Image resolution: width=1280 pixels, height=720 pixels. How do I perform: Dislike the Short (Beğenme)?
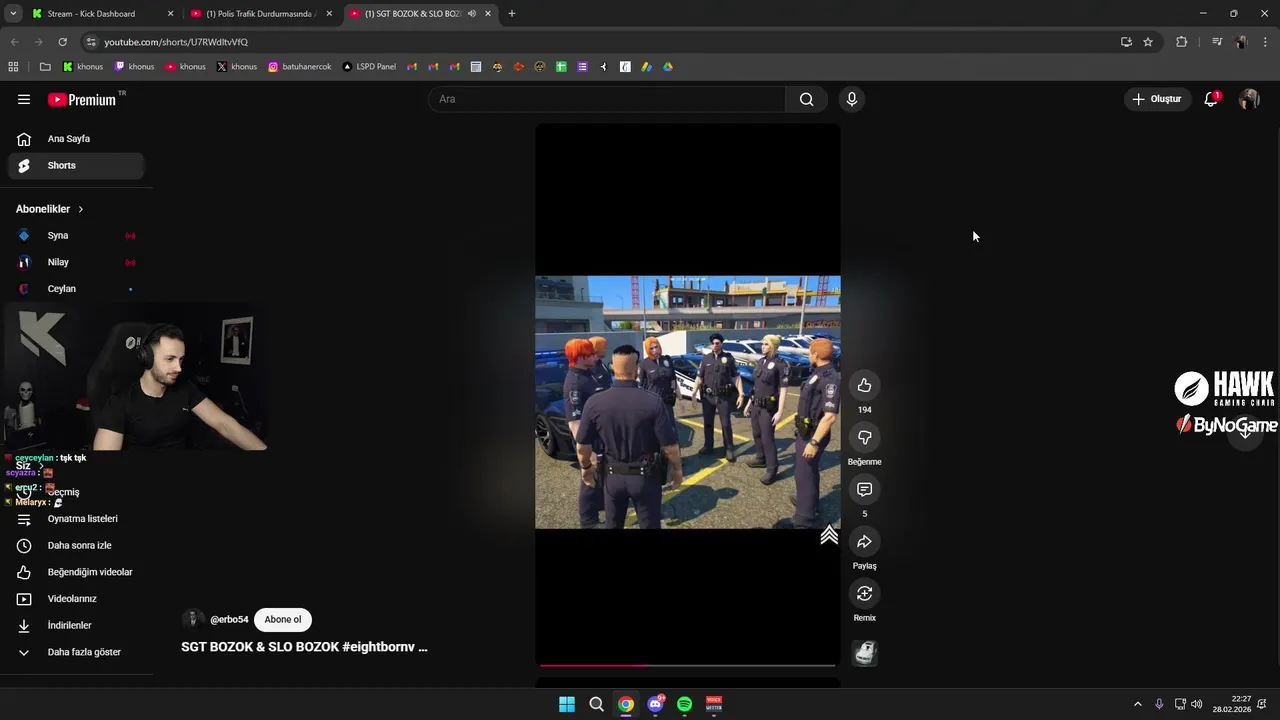[864, 438]
